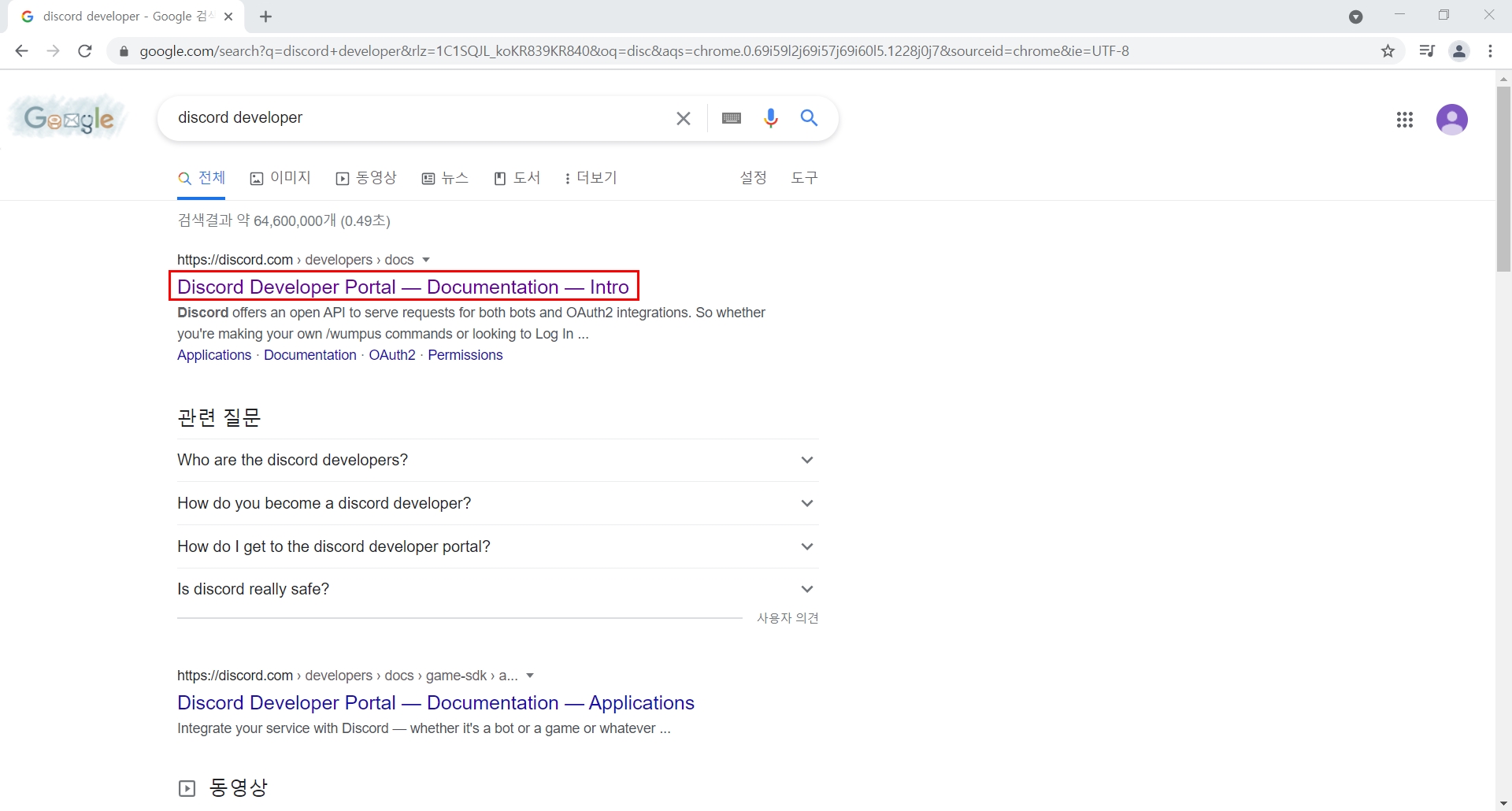This screenshot has width=1512, height=811.
Task: Go forward in browser history
Action: [53, 51]
